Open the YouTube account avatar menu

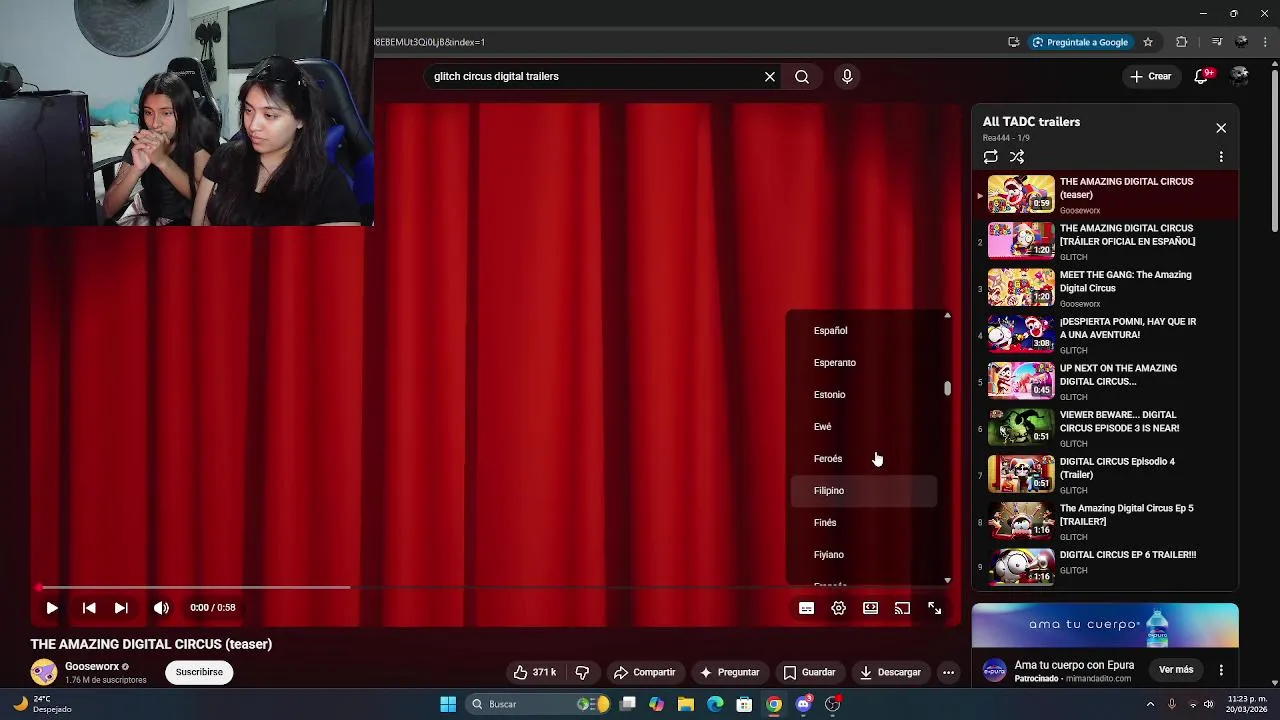(1240, 76)
